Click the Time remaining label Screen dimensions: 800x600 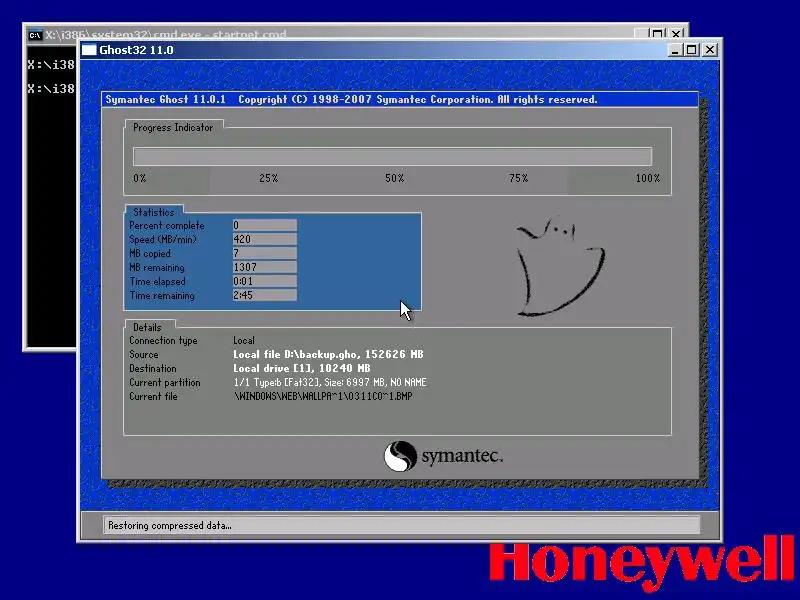pyautogui.click(x=162, y=295)
